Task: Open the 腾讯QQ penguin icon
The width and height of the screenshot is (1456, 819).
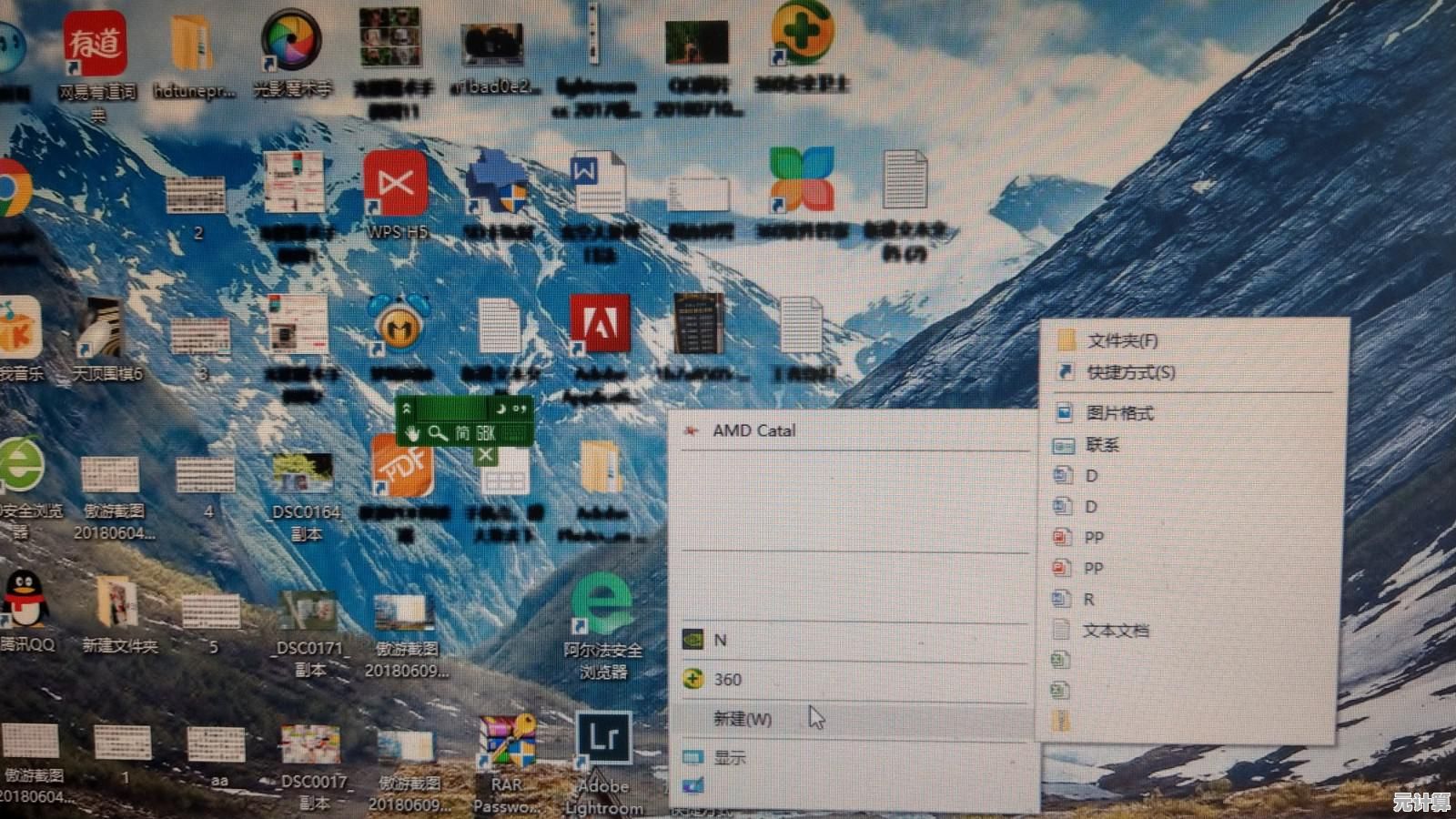Action: click(x=25, y=599)
